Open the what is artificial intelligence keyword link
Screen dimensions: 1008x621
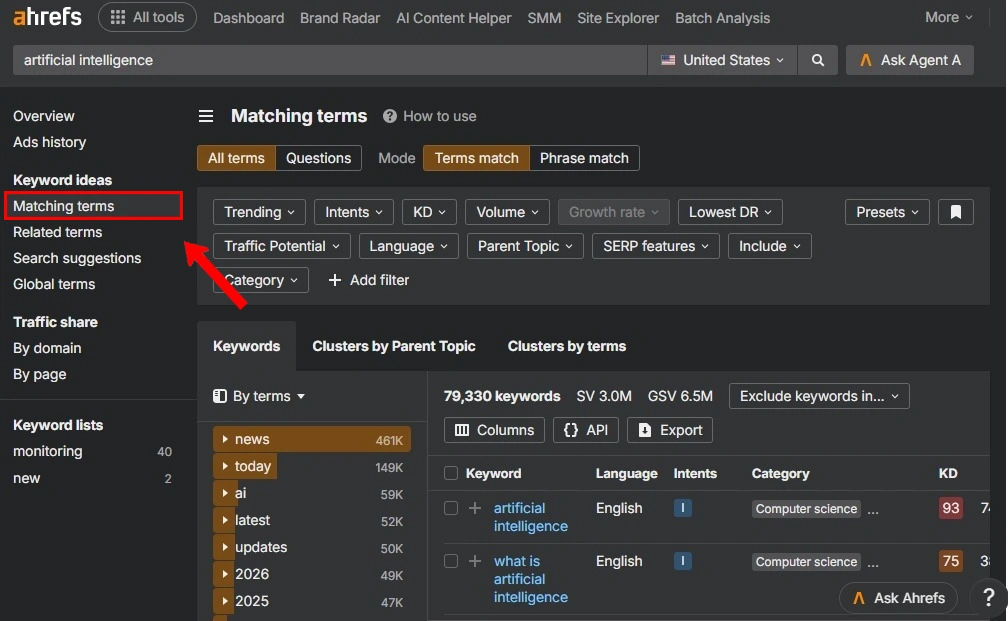pos(530,579)
